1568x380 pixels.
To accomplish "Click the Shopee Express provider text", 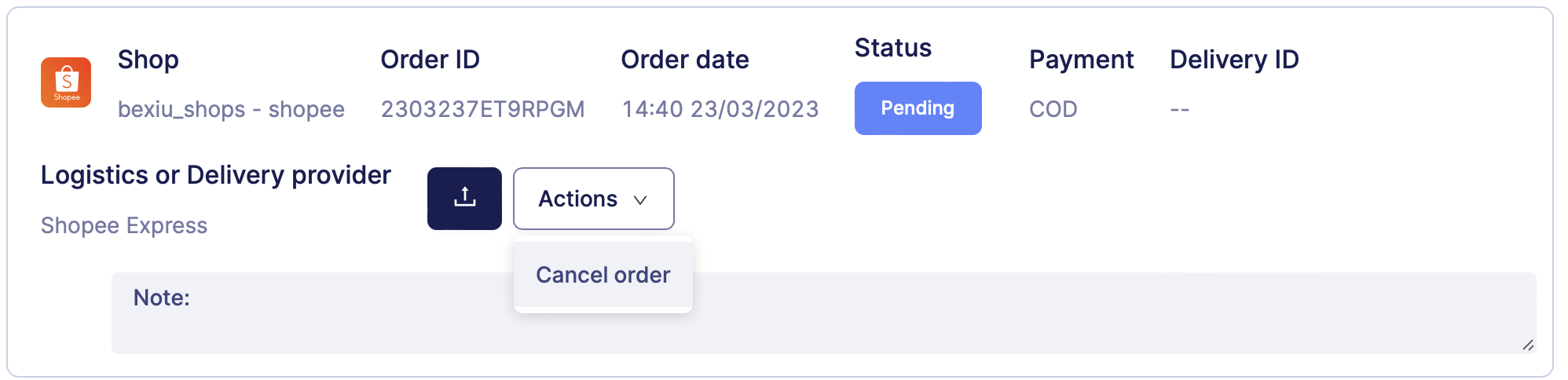I will pos(124,225).
